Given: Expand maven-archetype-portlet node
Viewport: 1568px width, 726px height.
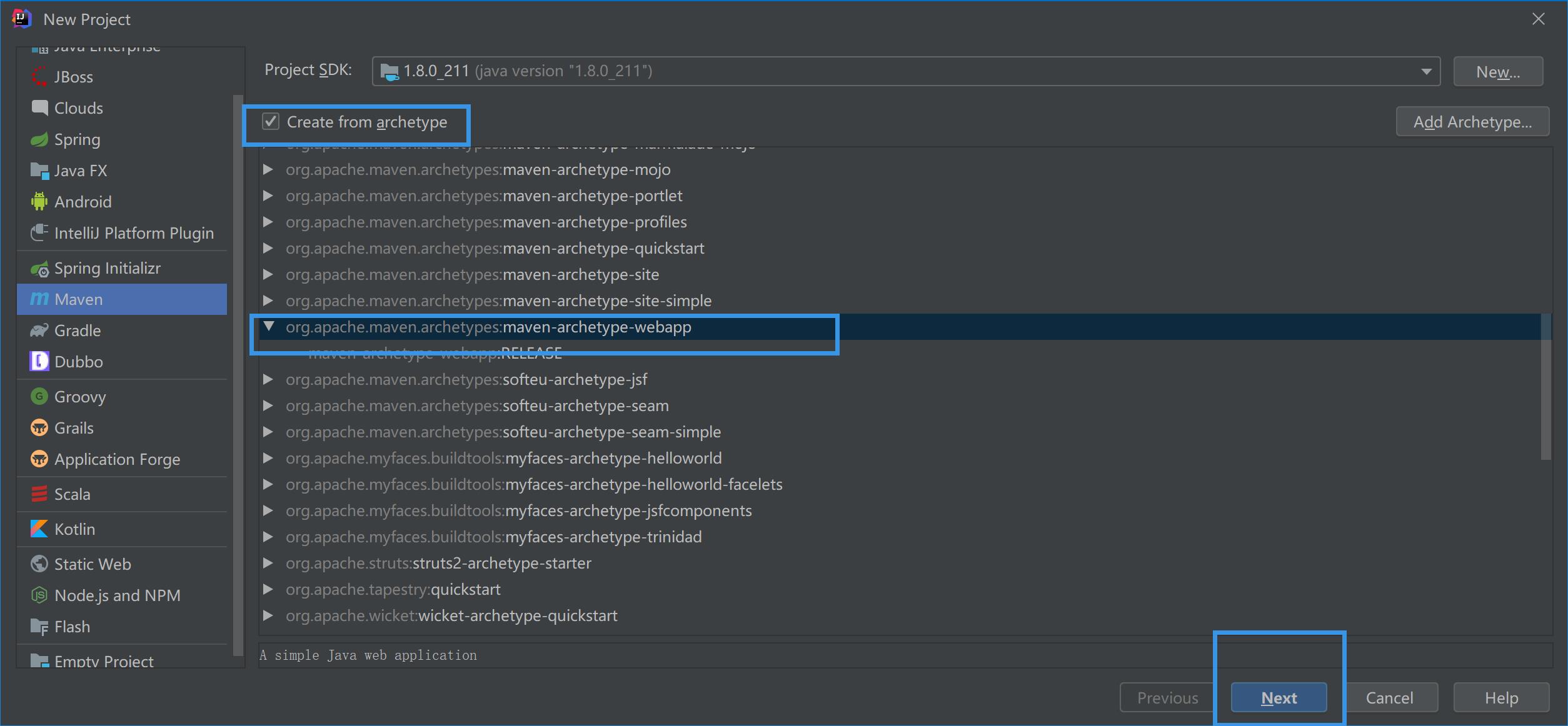Looking at the screenshot, I should point(268,196).
